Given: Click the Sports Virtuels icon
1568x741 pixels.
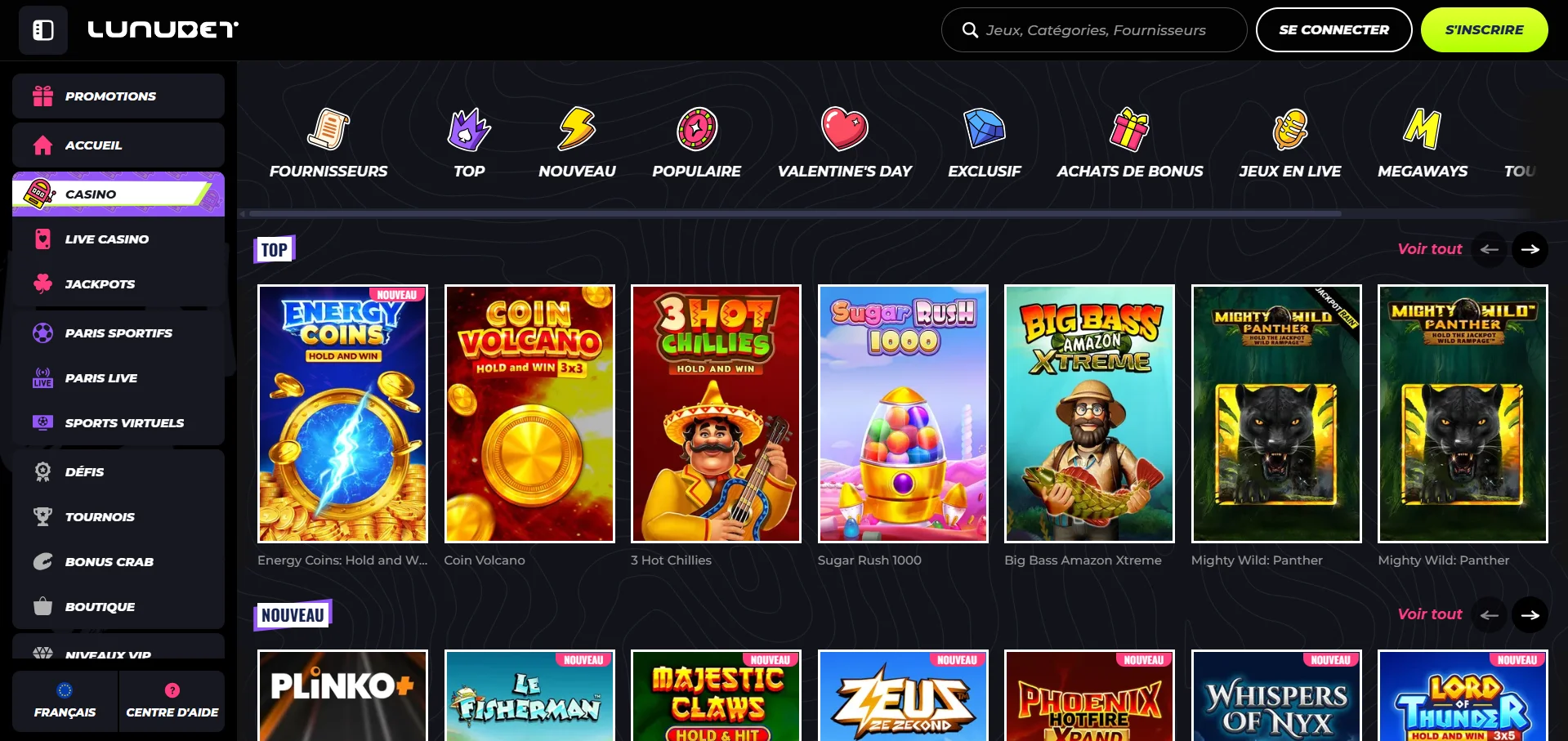Looking at the screenshot, I should (x=42, y=422).
